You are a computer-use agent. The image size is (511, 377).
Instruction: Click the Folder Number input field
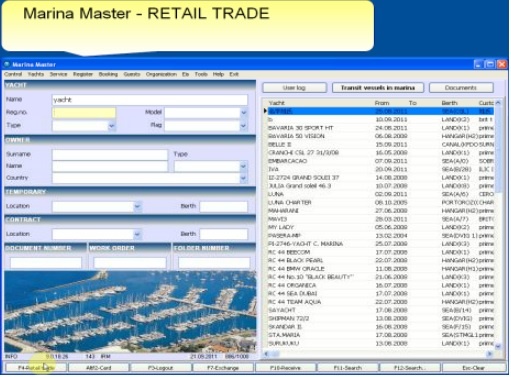pyautogui.click(x=214, y=263)
